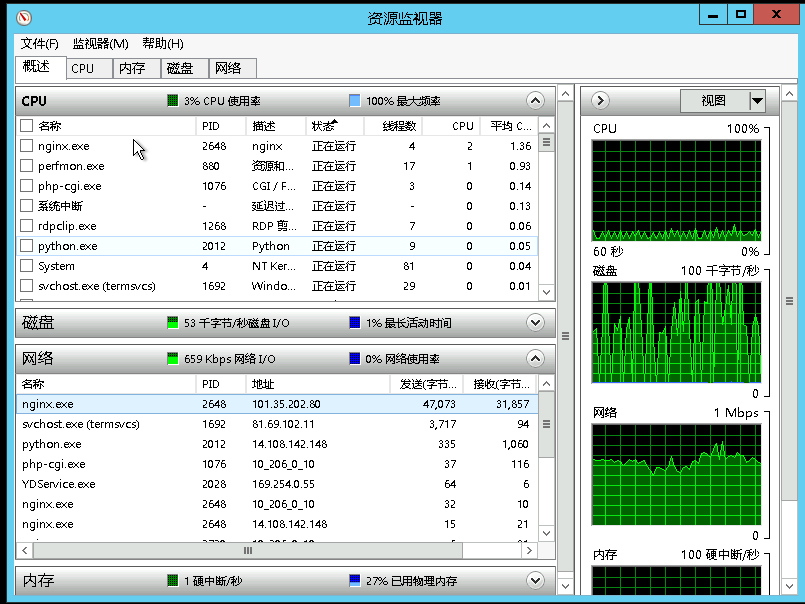
Task: Switch to the 内存 tab
Action: coord(137,68)
